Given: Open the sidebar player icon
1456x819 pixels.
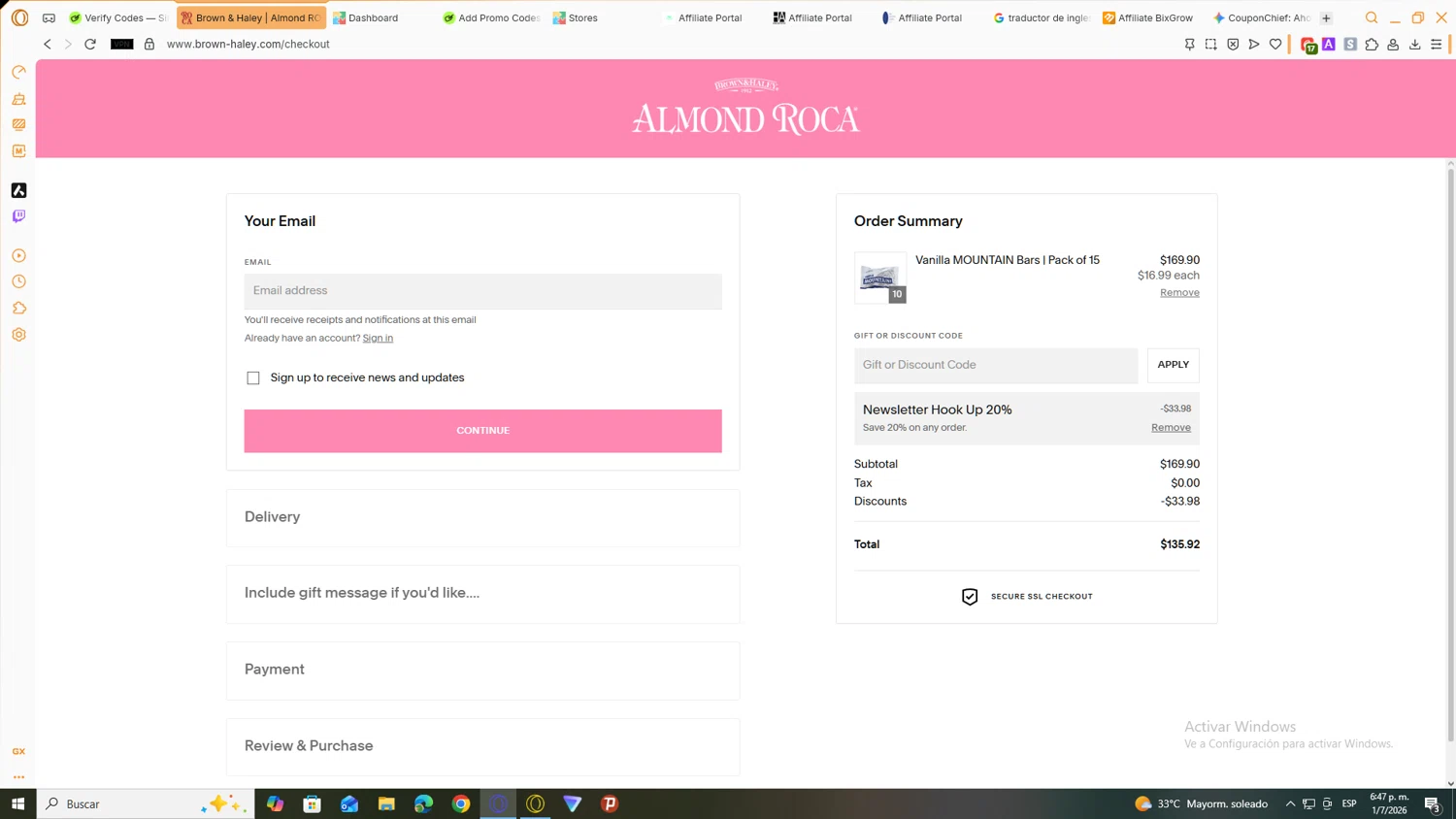Looking at the screenshot, I should tap(18, 256).
